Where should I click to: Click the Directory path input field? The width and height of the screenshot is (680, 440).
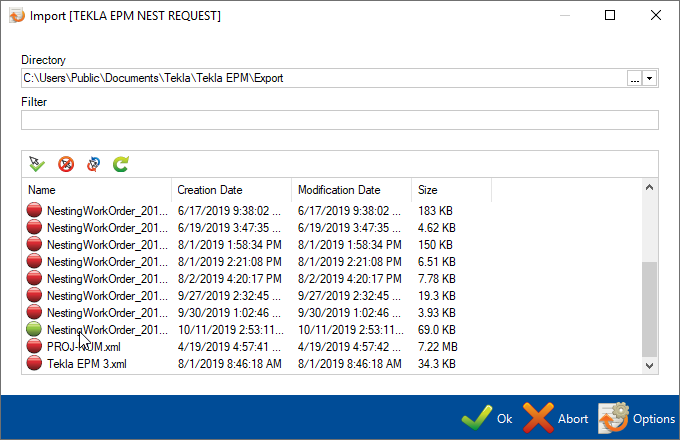click(x=320, y=78)
